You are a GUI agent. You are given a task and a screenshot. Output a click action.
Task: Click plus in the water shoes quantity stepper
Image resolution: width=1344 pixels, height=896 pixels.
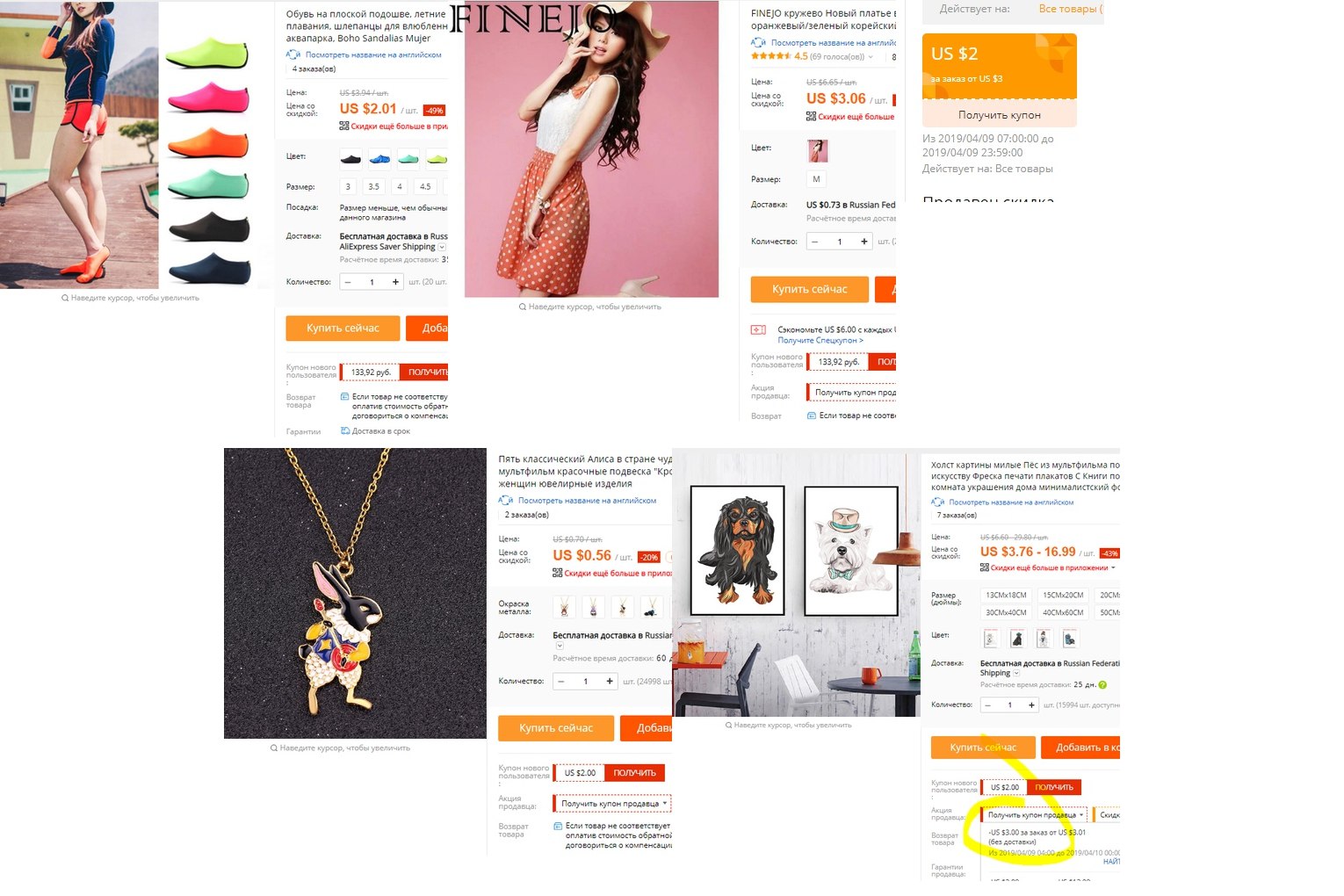(395, 282)
